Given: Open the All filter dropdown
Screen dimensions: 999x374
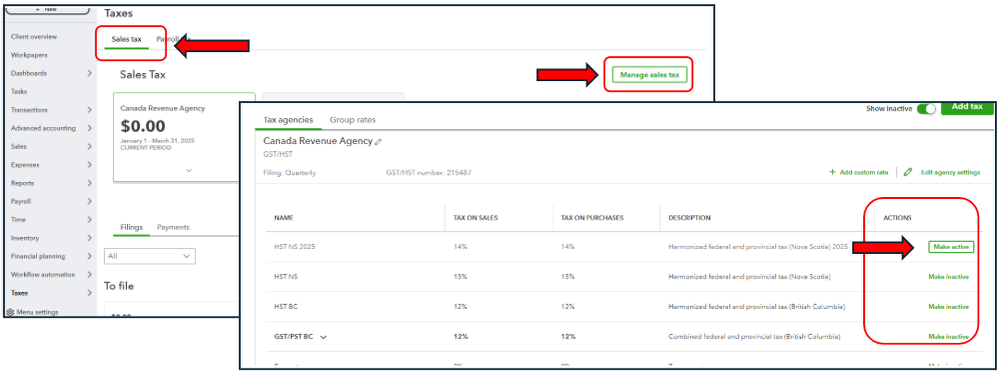Looking at the screenshot, I should pos(150,256).
